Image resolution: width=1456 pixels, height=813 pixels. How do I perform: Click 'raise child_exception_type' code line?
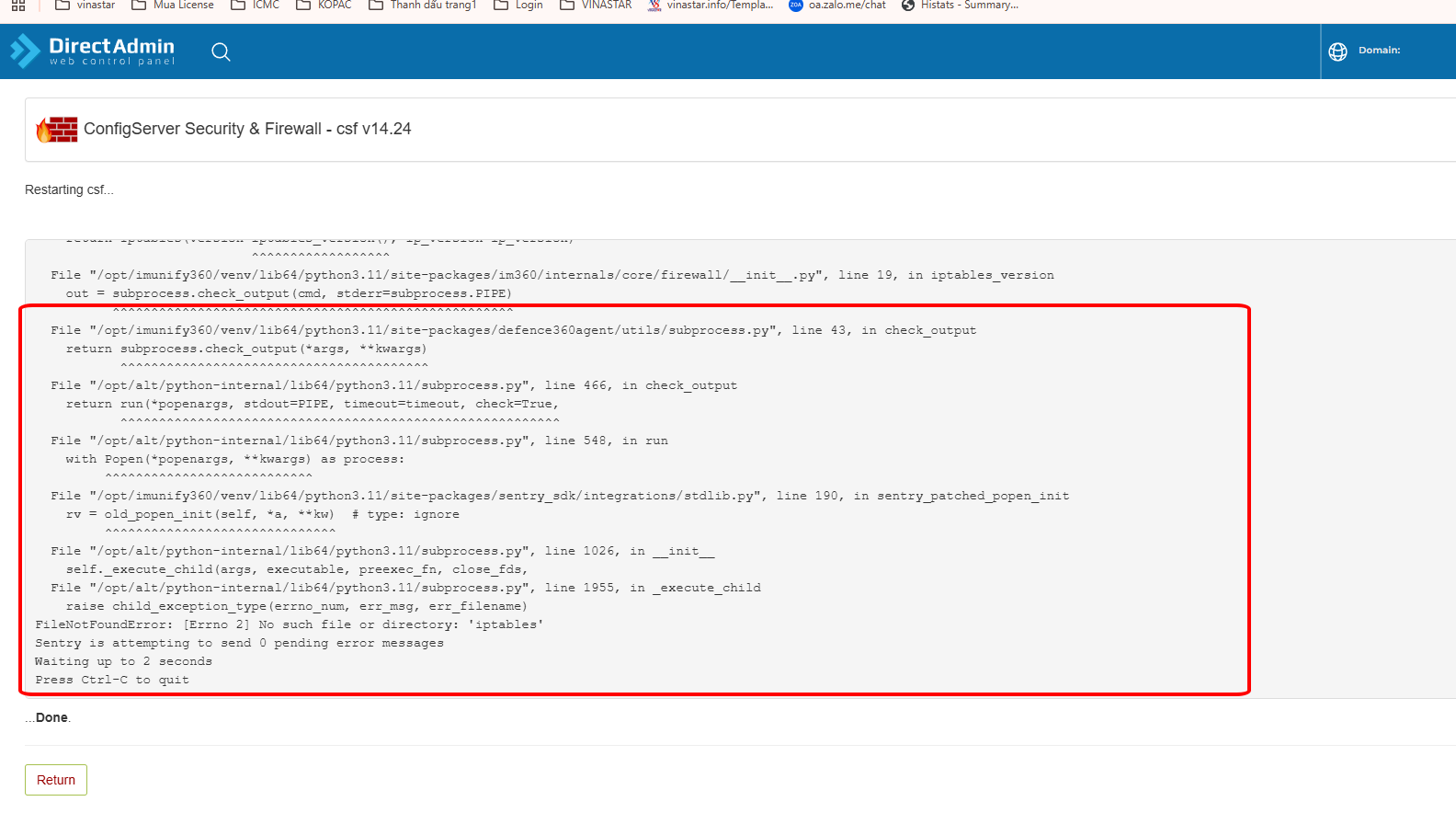tap(297, 606)
